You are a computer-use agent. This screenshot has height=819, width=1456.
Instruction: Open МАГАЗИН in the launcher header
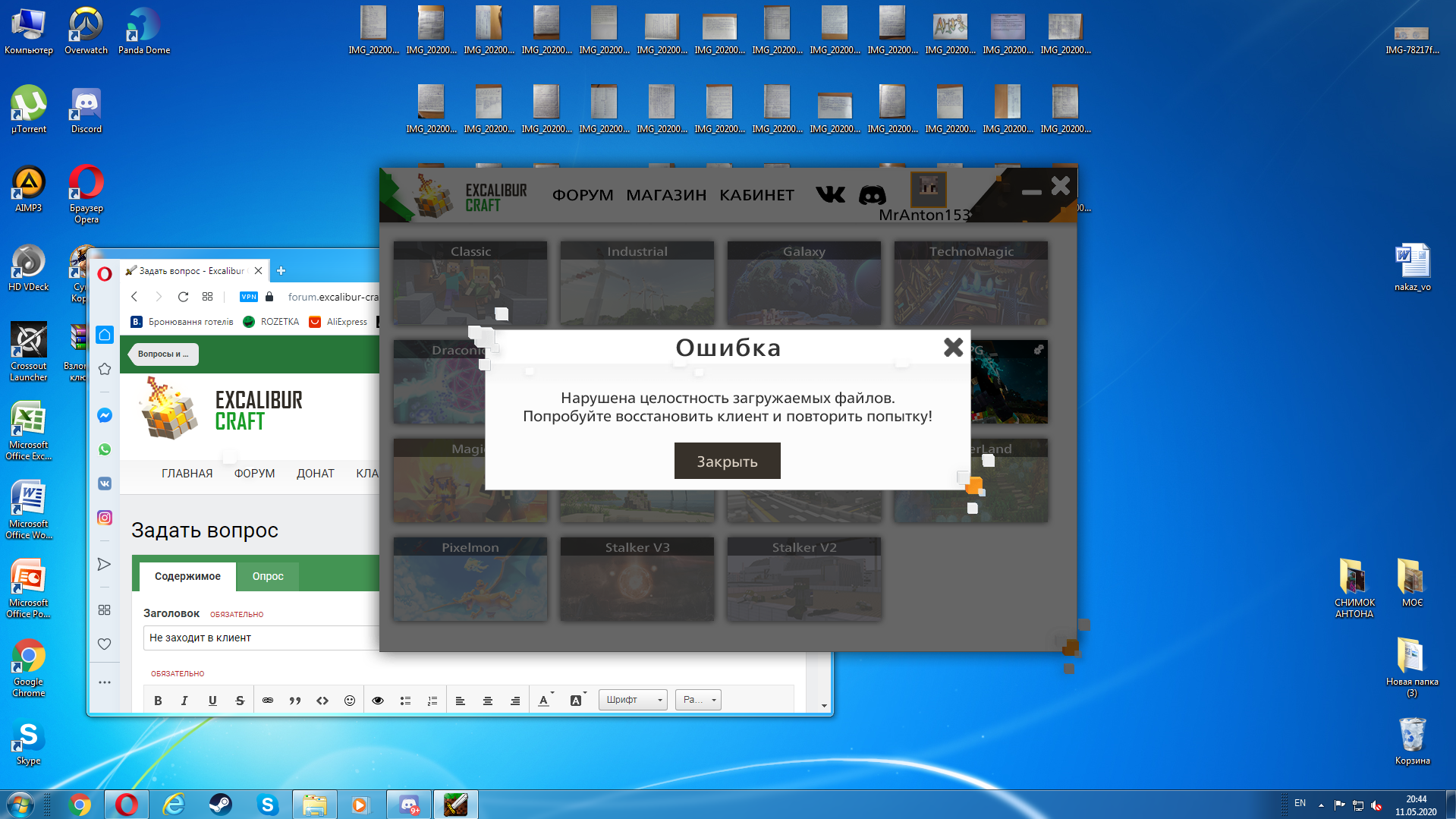[666, 195]
